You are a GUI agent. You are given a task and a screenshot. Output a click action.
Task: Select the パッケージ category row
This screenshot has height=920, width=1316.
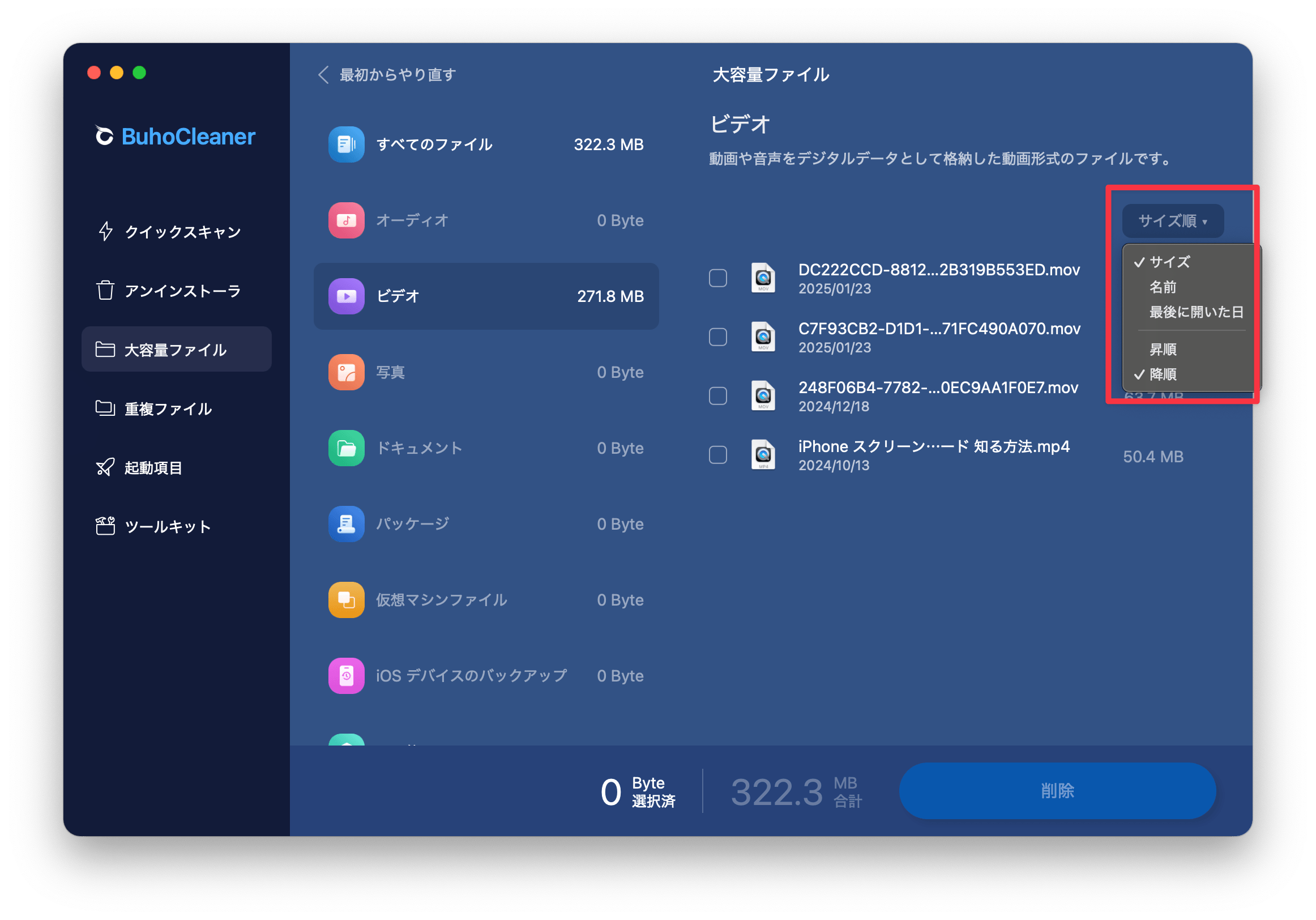486,523
